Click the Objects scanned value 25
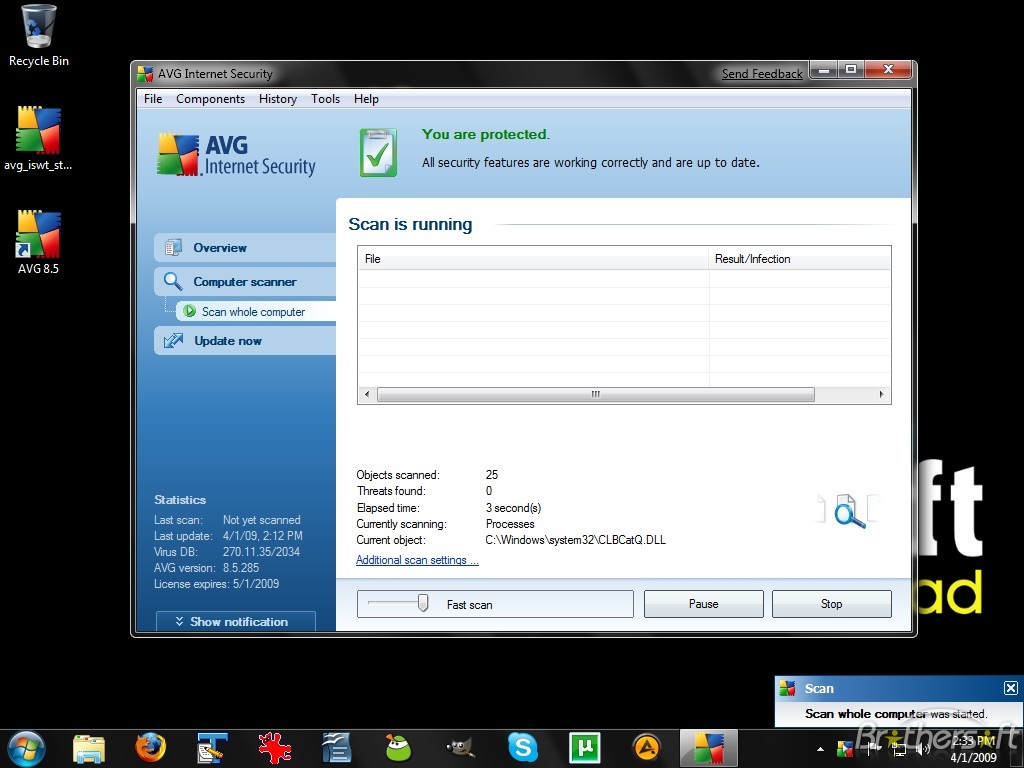The image size is (1024, 768). click(492, 475)
